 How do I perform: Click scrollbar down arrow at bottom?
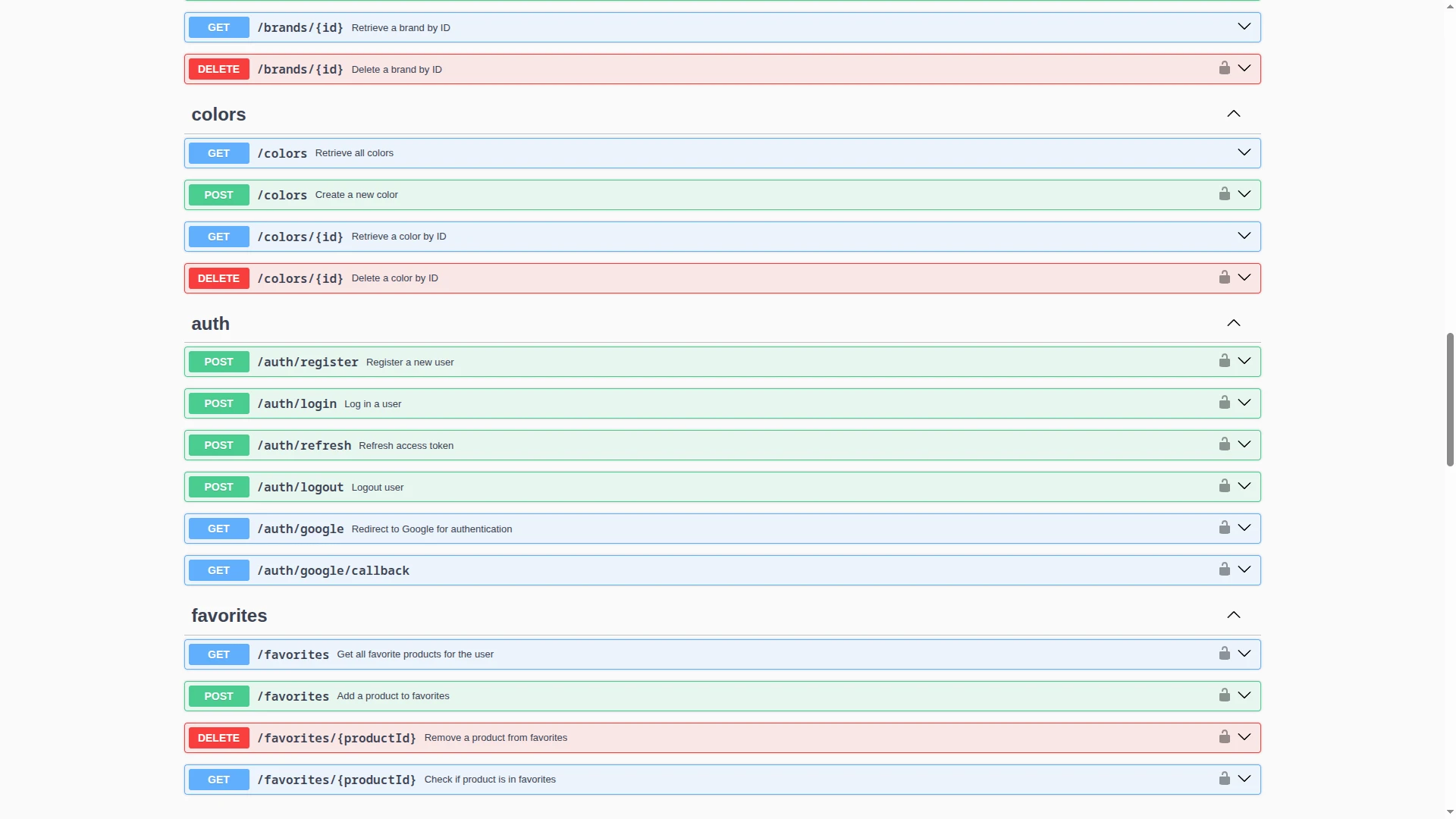pyautogui.click(x=1450, y=812)
